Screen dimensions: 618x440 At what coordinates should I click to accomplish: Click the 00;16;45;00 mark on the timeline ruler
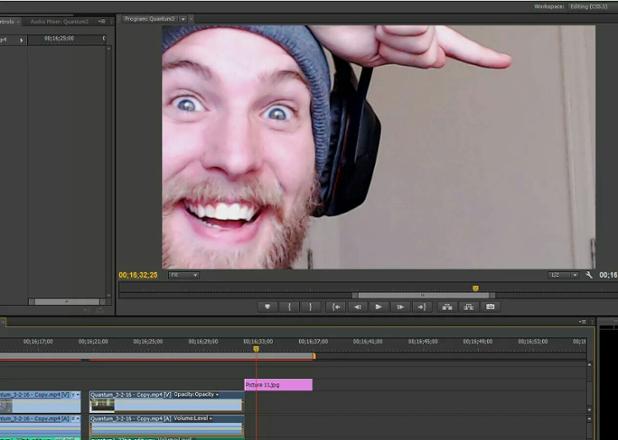pos(423,341)
